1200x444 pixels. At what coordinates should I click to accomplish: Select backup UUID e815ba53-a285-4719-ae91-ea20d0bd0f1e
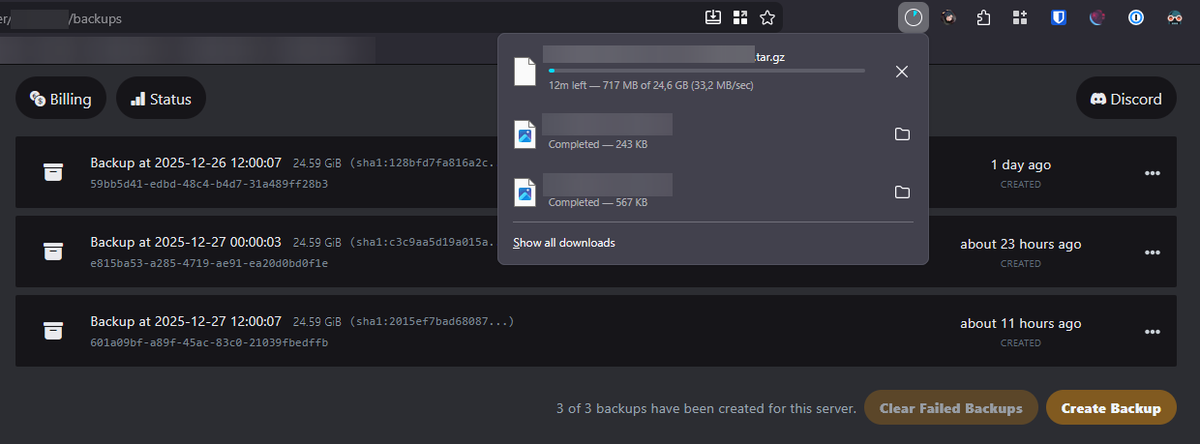point(209,264)
